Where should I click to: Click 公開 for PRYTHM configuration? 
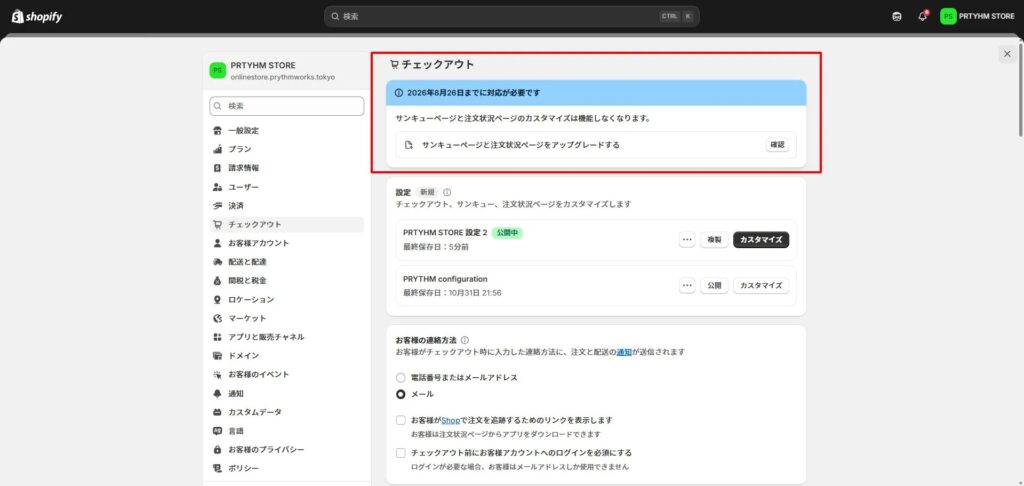pos(714,285)
